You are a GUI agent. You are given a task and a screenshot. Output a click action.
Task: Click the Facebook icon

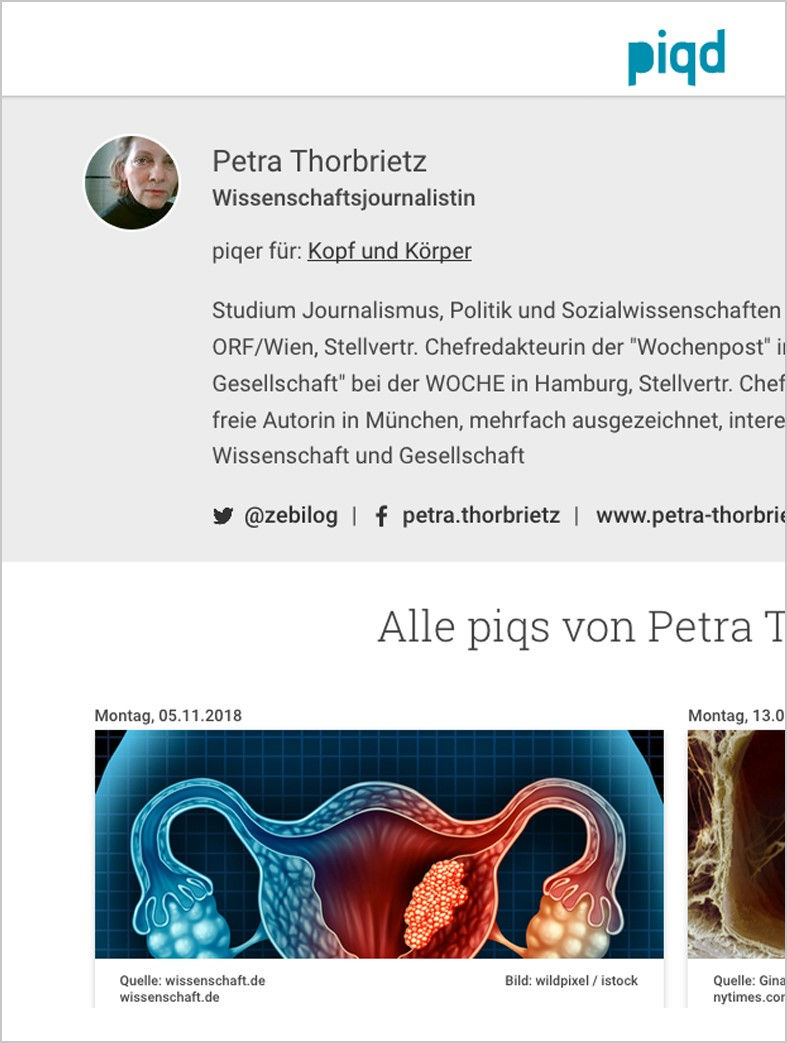[381, 516]
